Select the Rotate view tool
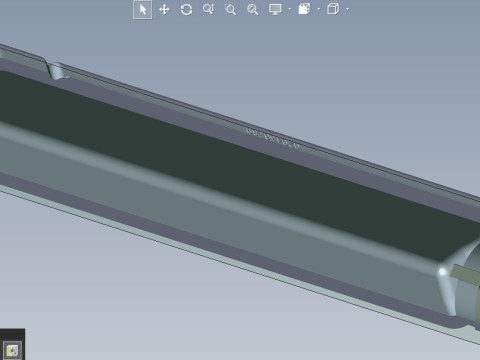Image resolution: width=480 pixels, height=360 pixels. pos(186,9)
